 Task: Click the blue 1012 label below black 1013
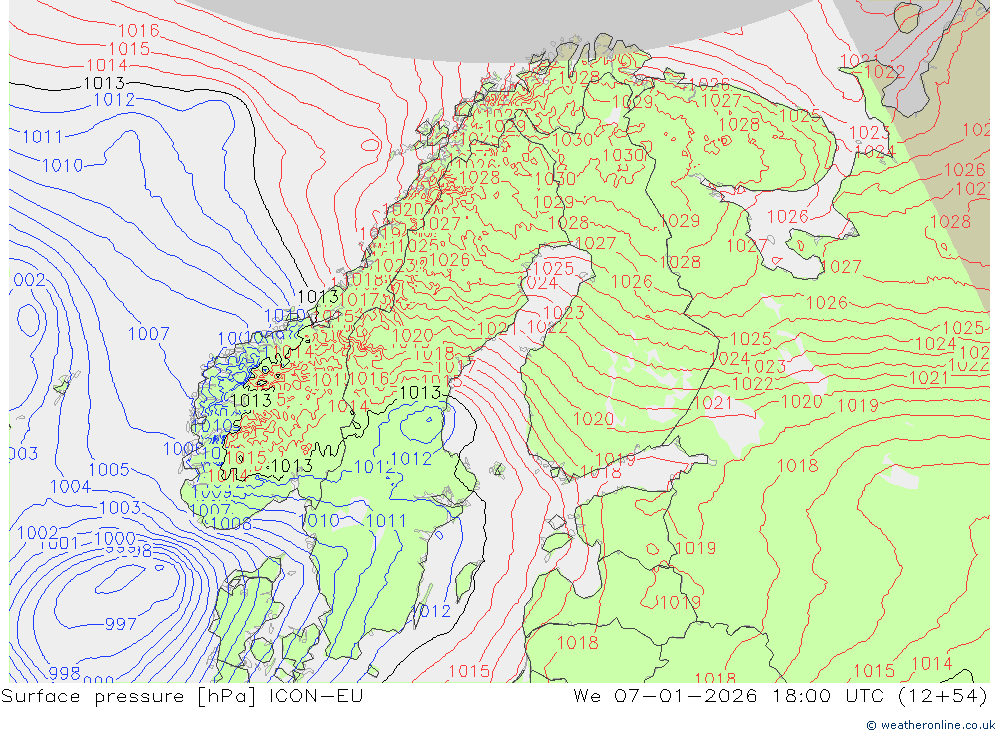[114, 100]
